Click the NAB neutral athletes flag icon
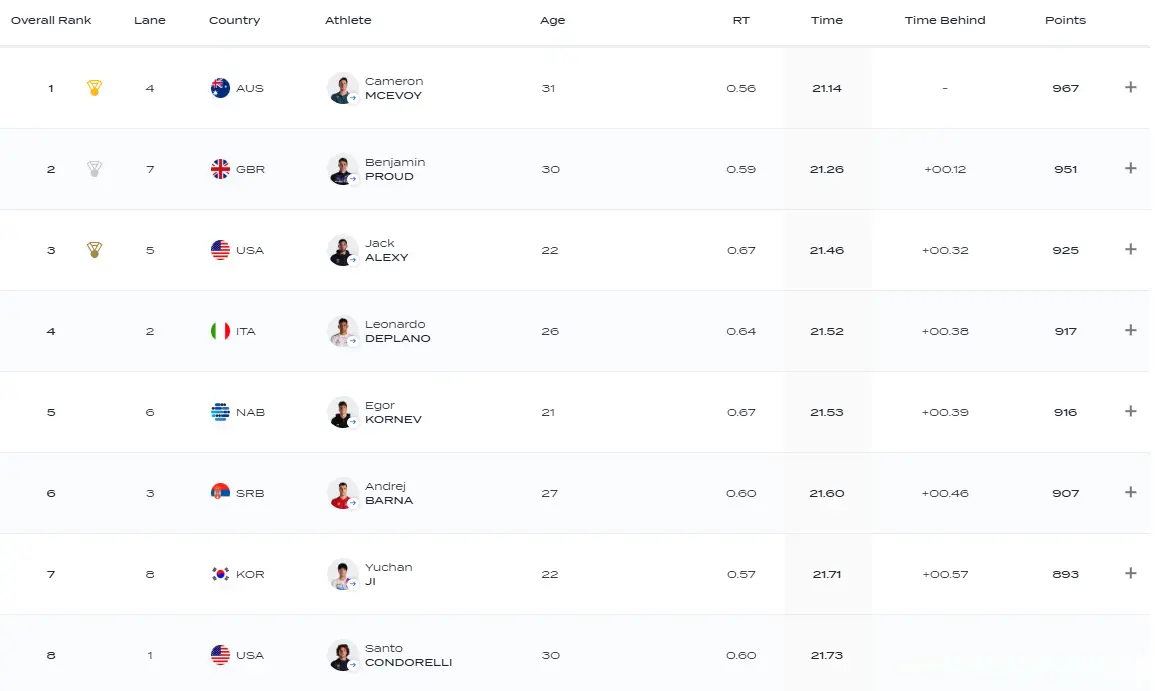1155x691 pixels. pyautogui.click(x=220, y=412)
